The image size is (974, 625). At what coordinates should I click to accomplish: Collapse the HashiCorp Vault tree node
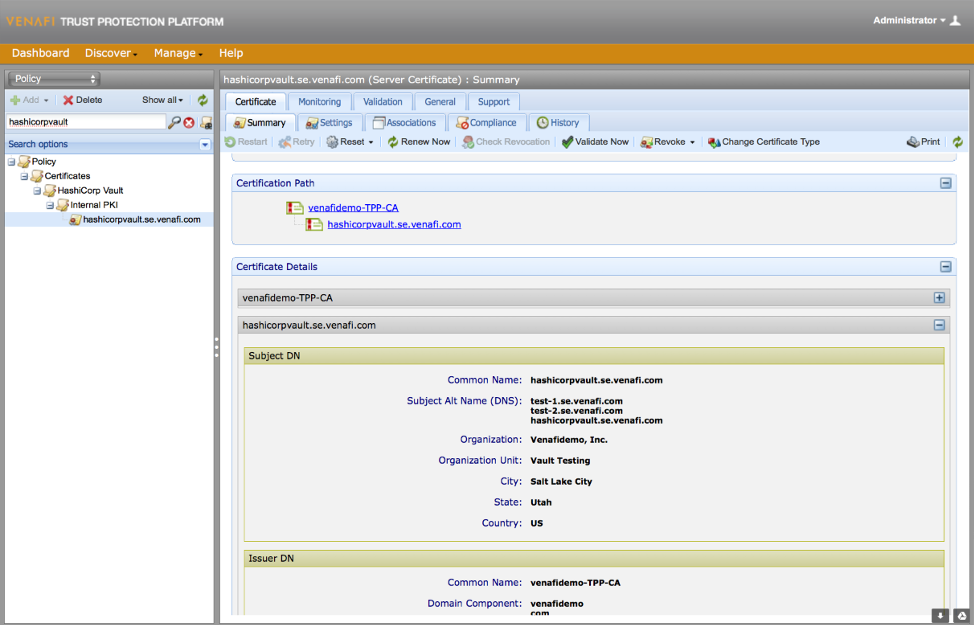tap(37, 191)
